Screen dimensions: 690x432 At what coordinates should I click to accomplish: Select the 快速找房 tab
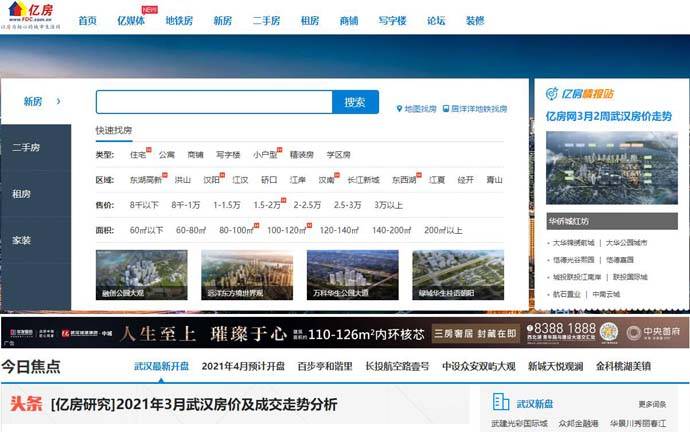pyautogui.click(x=114, y=130)
